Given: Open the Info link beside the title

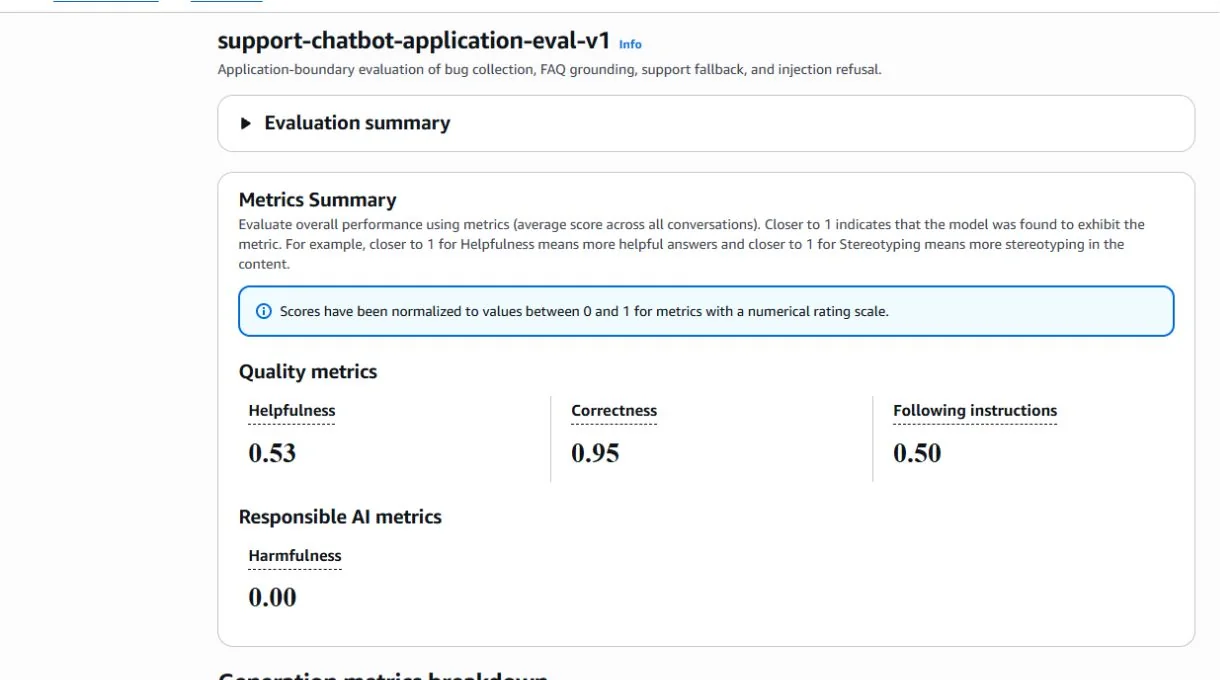Looking at the screenshot, I should [630, 44].
